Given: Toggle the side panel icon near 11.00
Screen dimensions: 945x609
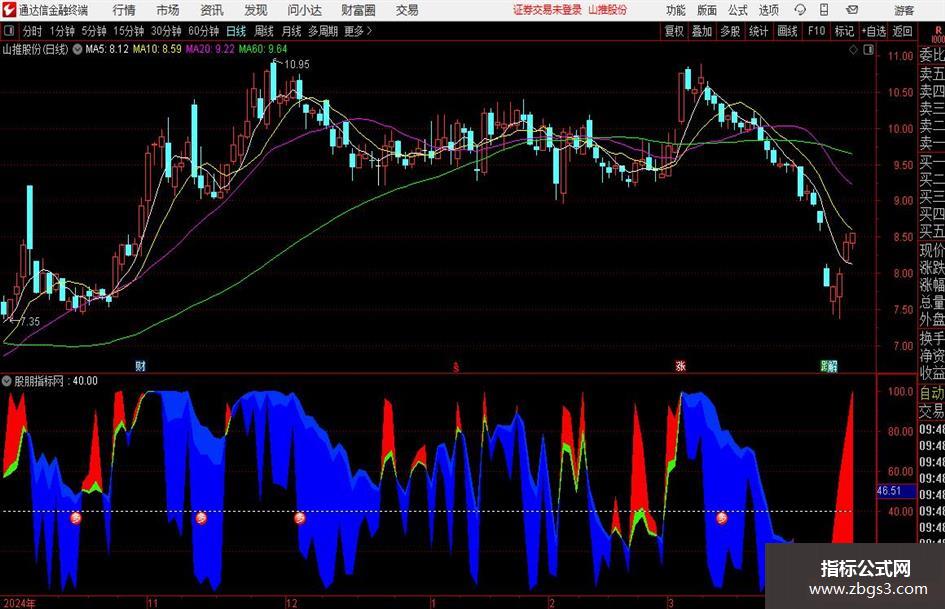Looking at the screenshot, I should (x=868, y=50).
